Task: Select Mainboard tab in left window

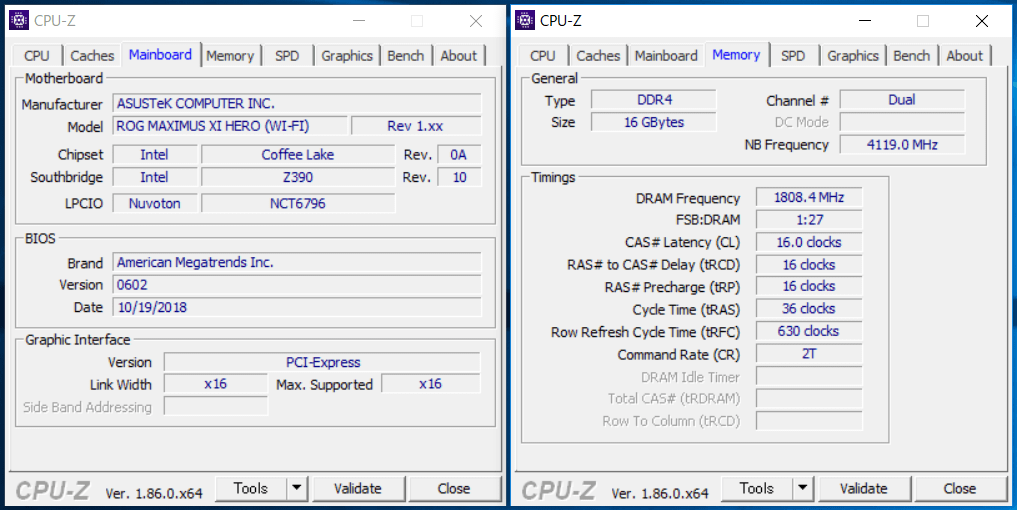Action: coord(160,55)
